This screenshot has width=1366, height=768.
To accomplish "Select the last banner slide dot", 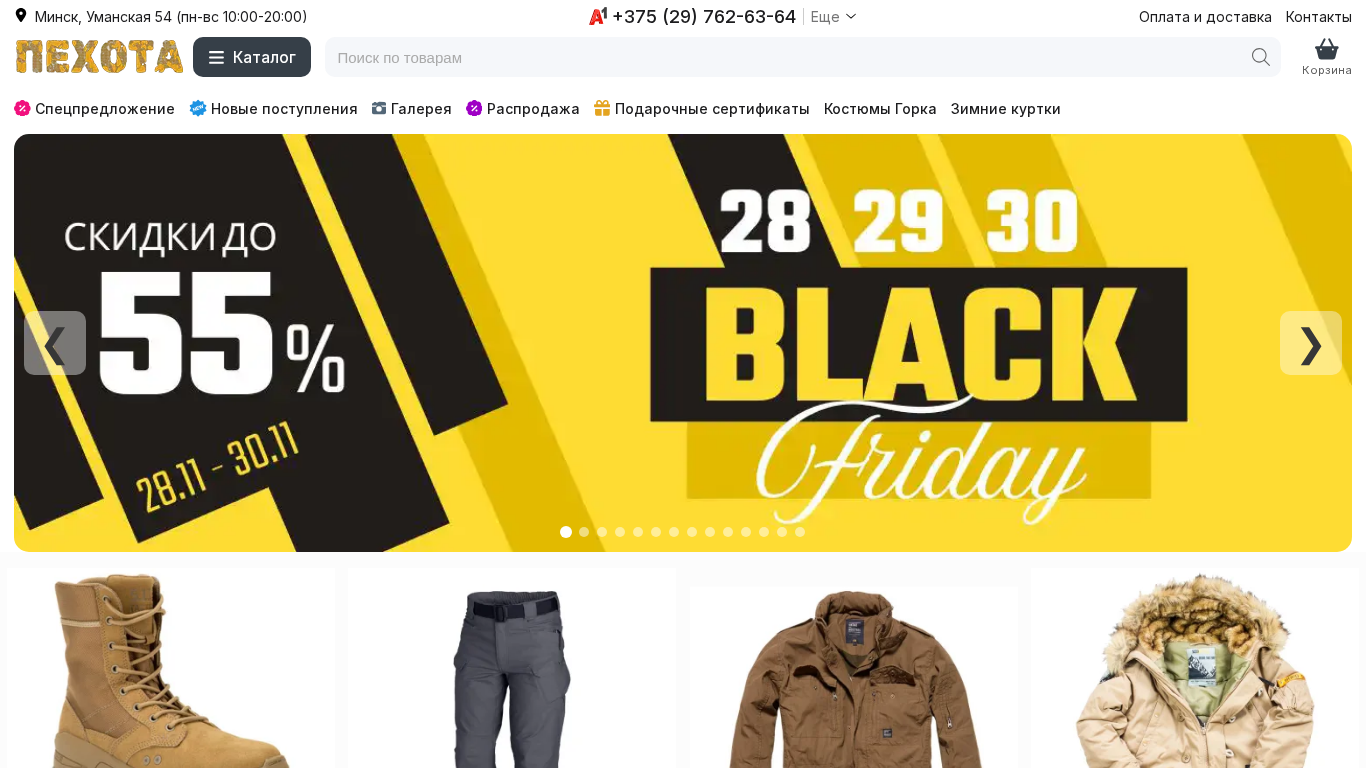I will click(x=800, y=532).
